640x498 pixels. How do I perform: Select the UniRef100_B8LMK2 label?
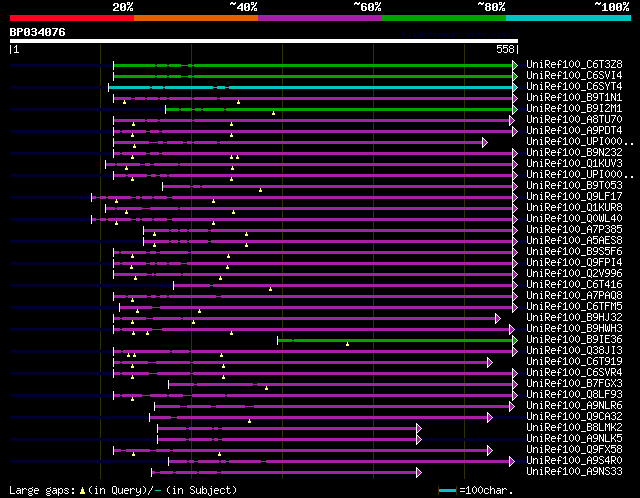574,428
